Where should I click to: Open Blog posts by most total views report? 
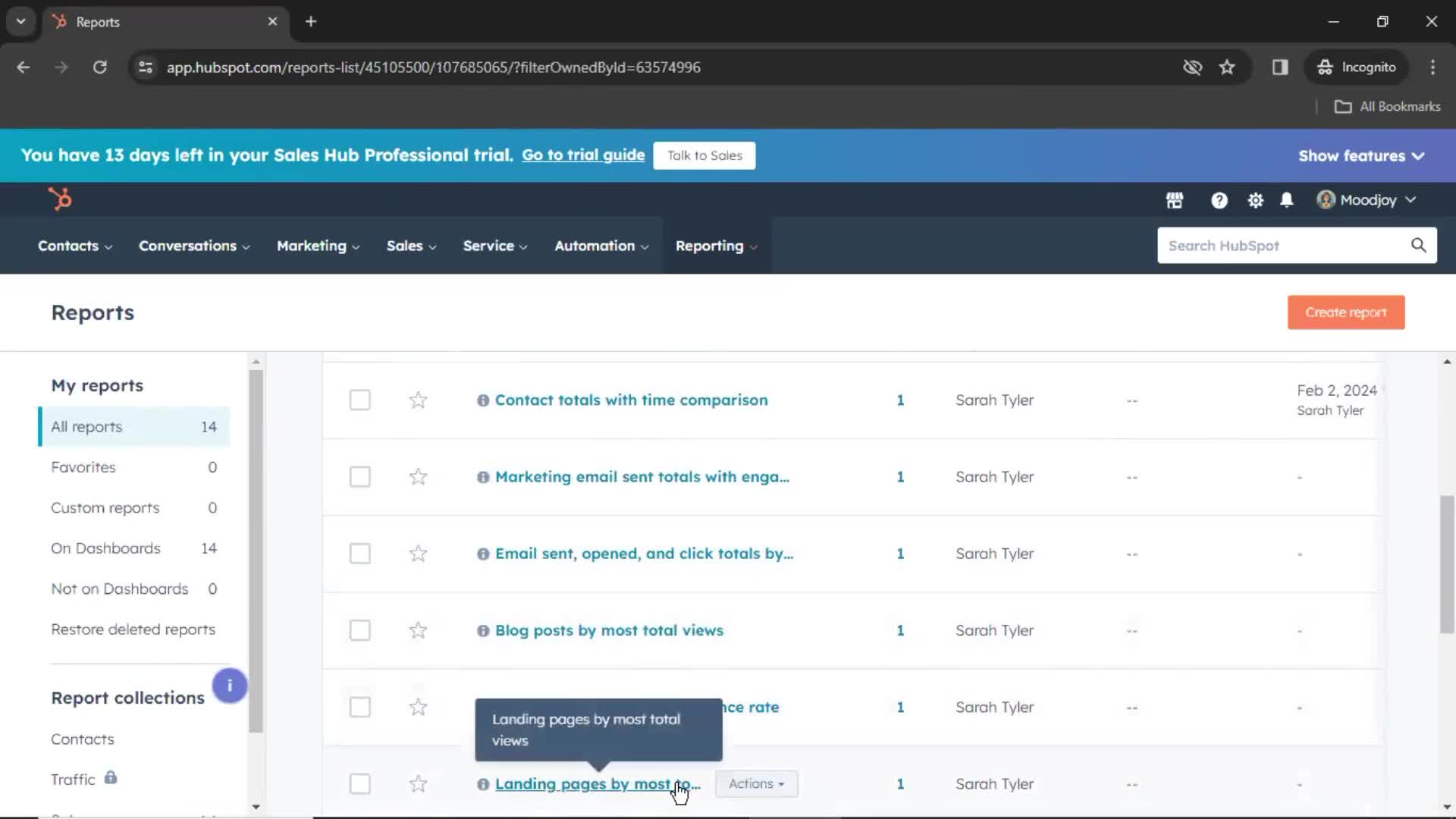pos(609,630)
